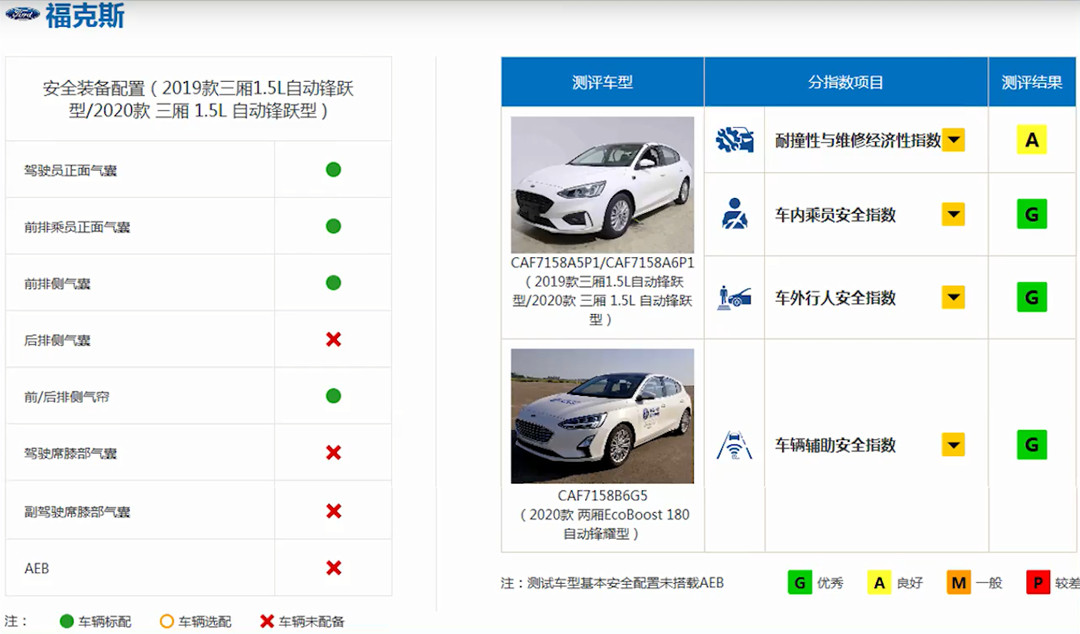
Task: Expand the 车内乘员安全指数 dropdown arrow
Action: point(954,215)
